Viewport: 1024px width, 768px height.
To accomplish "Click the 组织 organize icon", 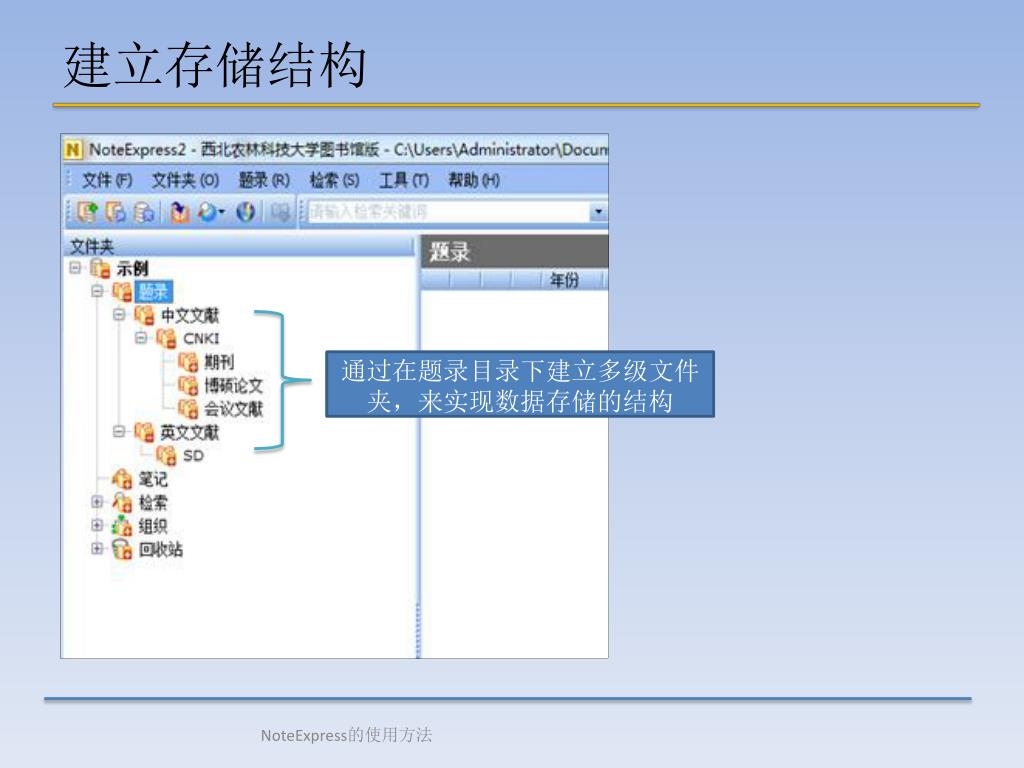I will pos(122,526).
